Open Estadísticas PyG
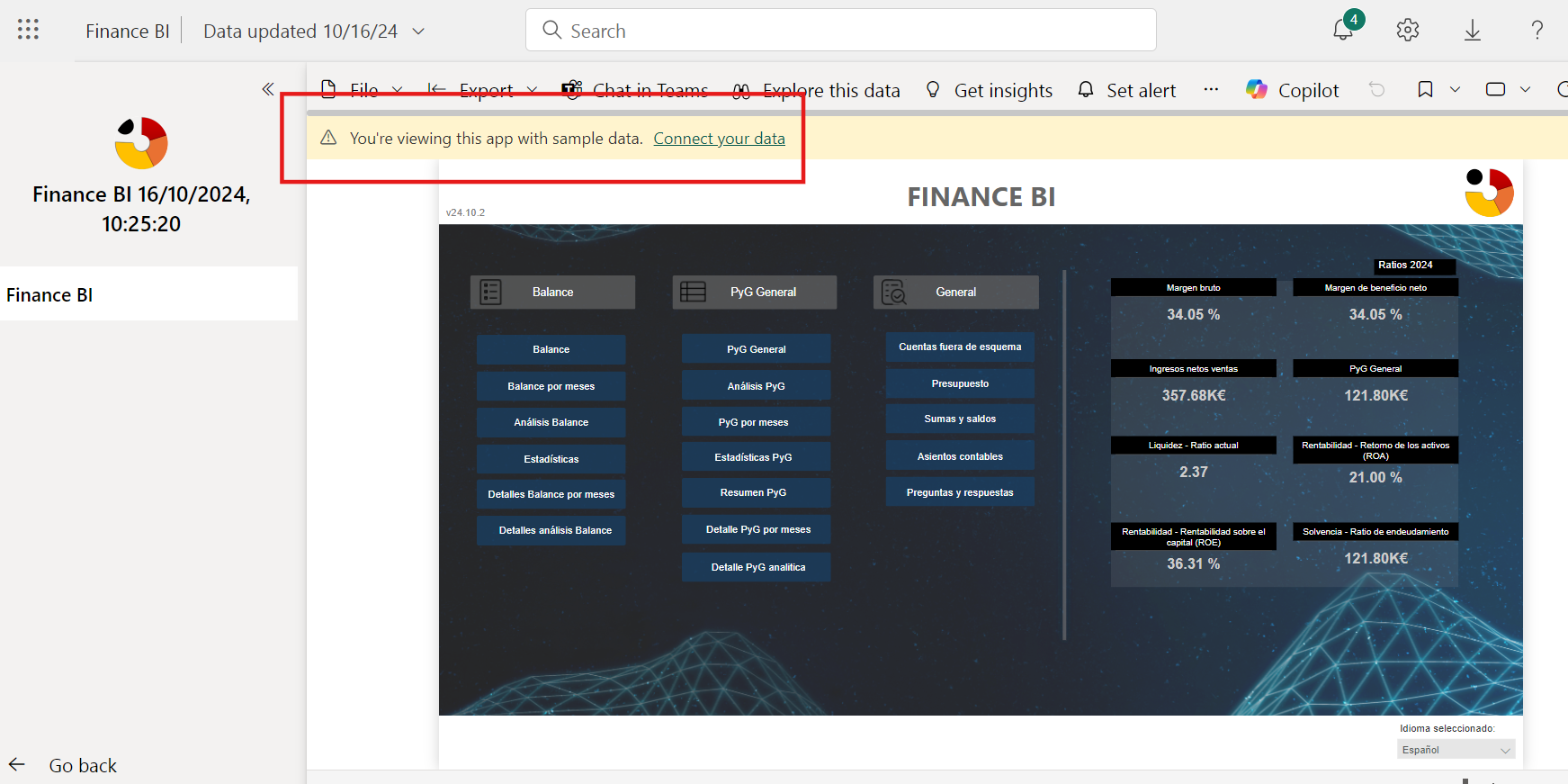 point(756,457)
